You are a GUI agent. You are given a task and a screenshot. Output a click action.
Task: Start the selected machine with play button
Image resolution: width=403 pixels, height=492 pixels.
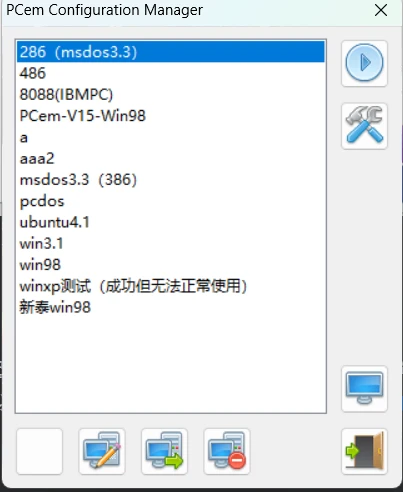(364, 63)
